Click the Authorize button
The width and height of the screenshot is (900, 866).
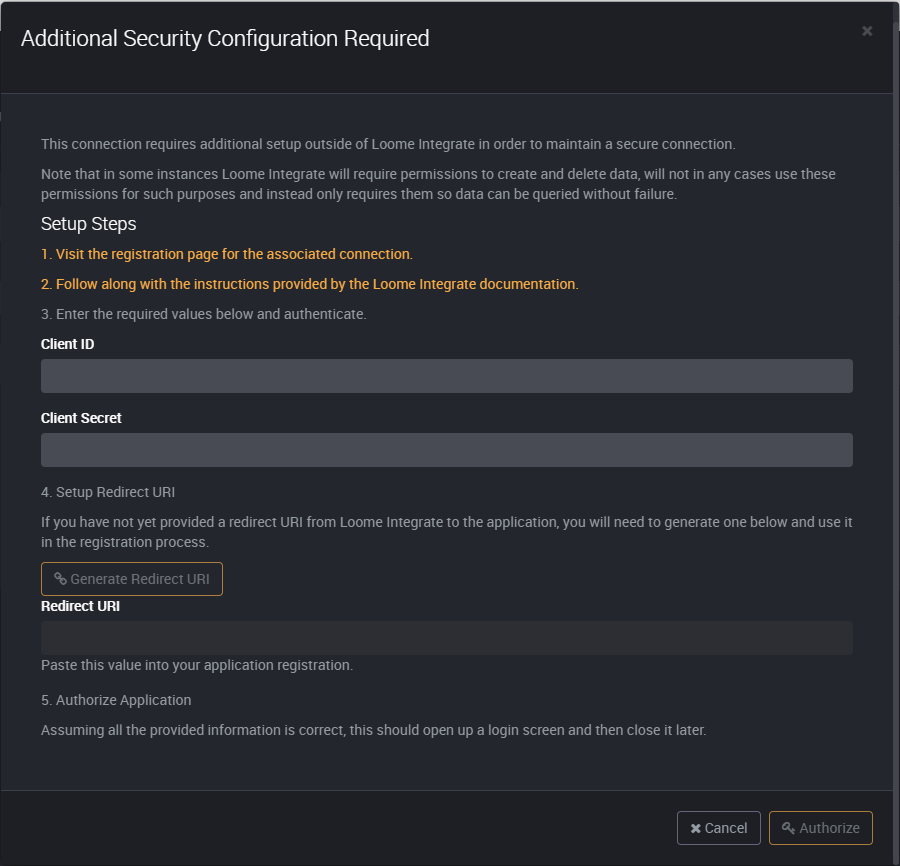(x=821, y=828)
